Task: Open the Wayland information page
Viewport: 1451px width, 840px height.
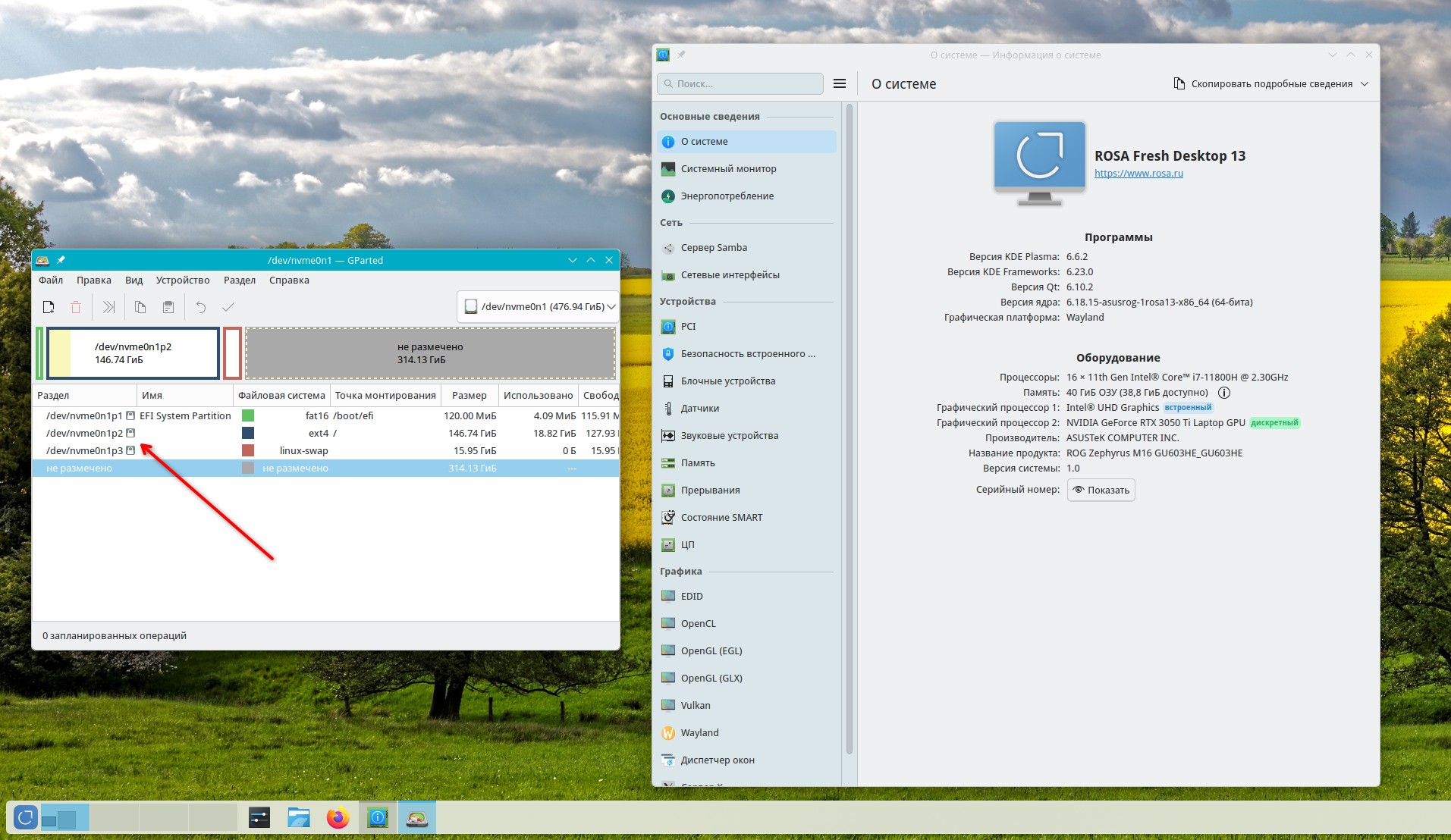Action: click(x=747, y=733)
